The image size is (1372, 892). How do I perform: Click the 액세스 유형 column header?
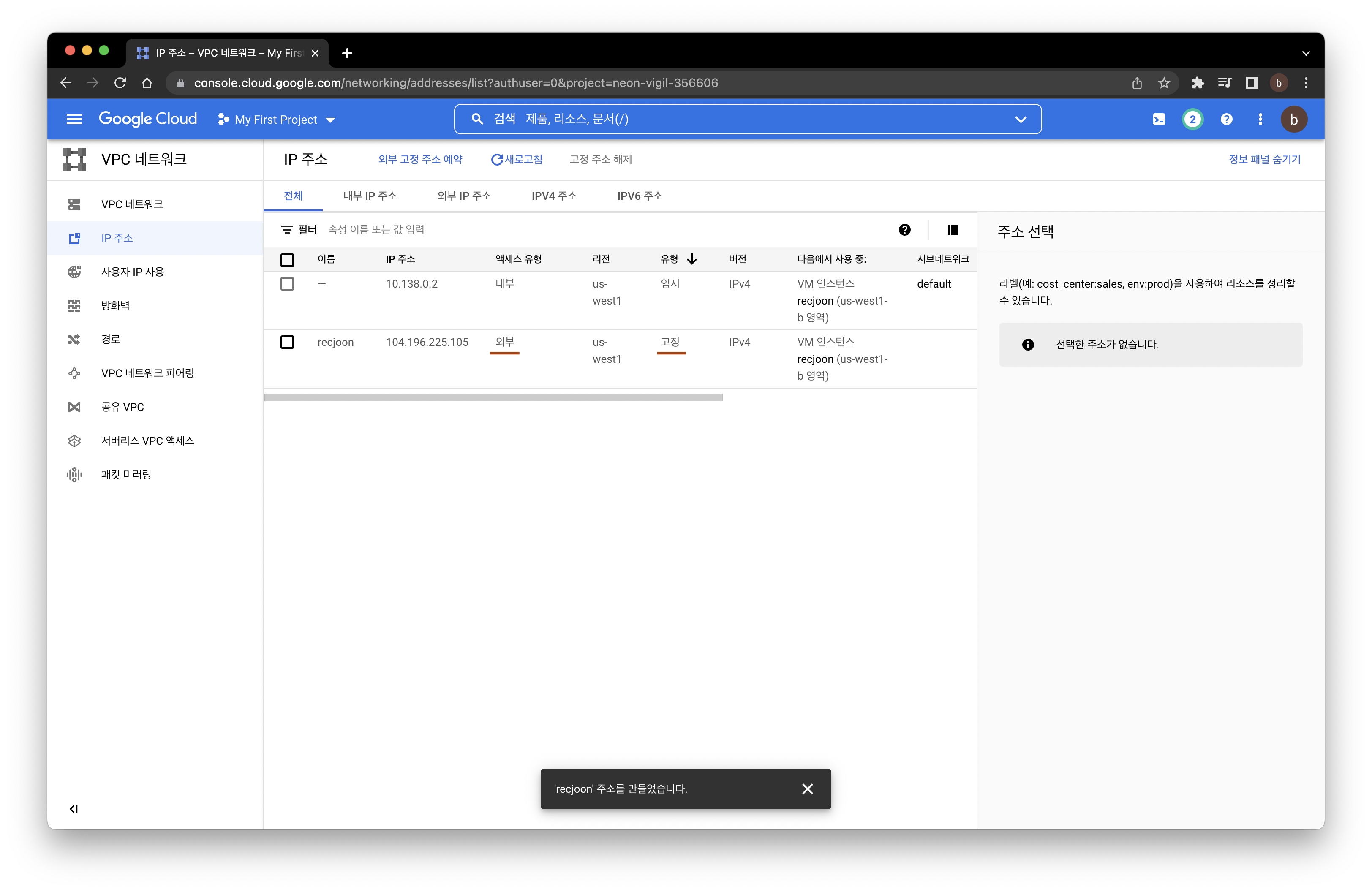(518, 259)
